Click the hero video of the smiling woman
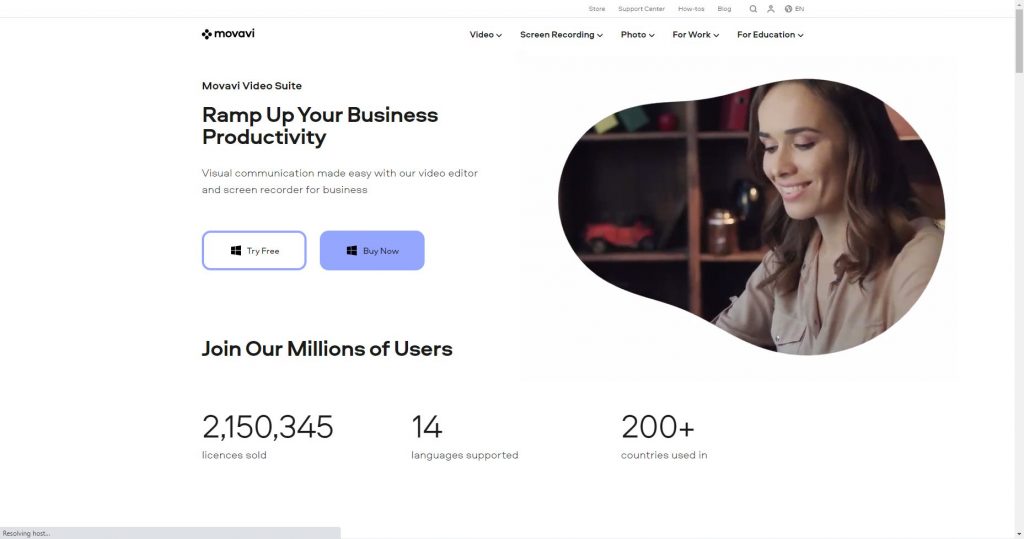This screenshot has width=1024, height=539. pyautogui.click(x=752, y=217)
